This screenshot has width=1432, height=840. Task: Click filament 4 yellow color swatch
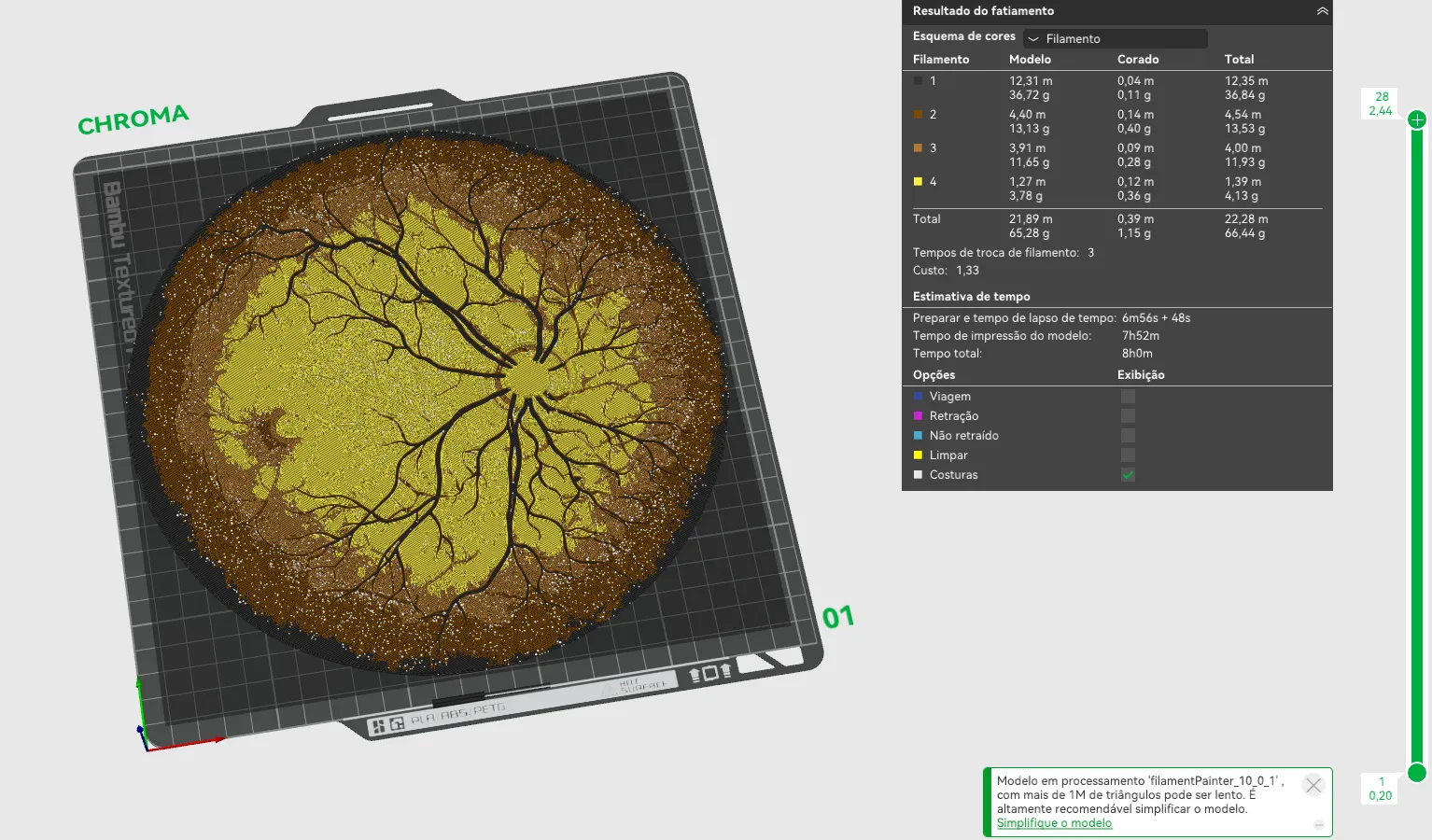tap(918, 182)
